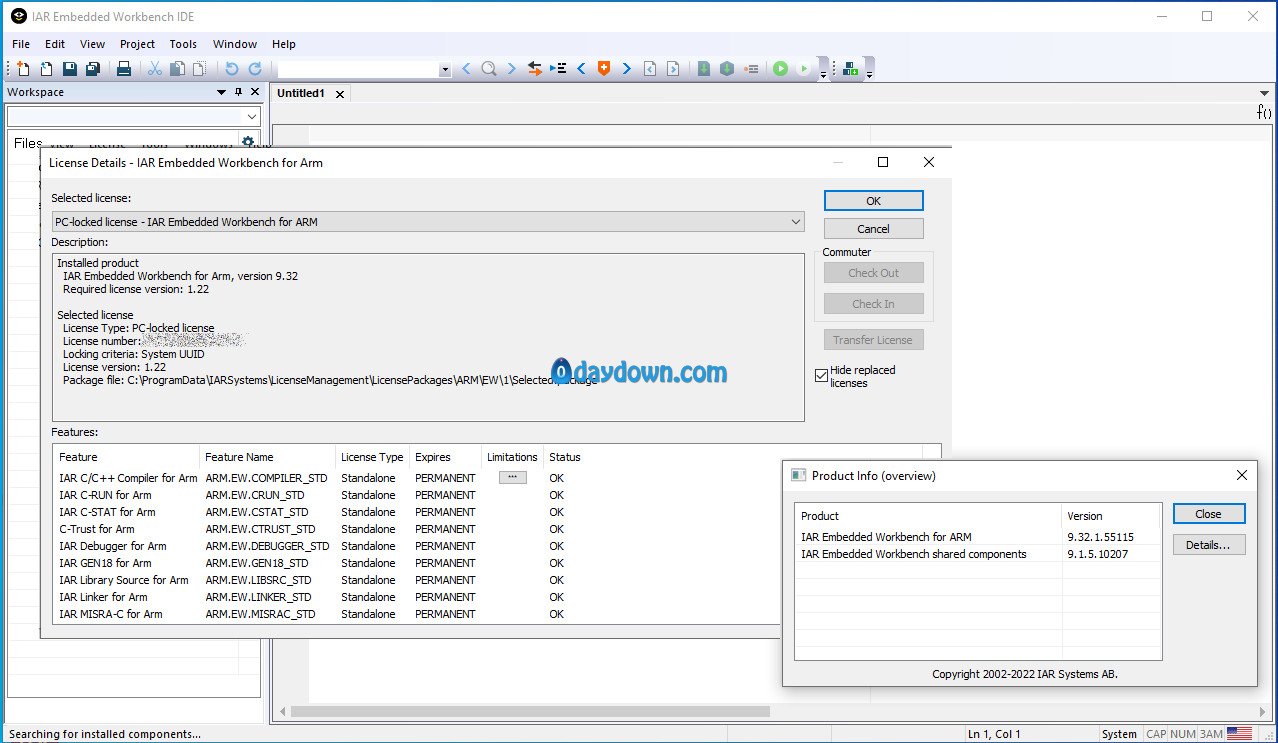Open the Edit menu

[55, 44]
